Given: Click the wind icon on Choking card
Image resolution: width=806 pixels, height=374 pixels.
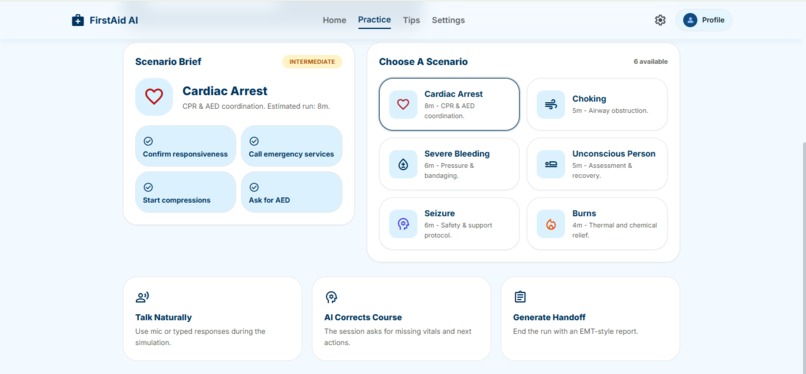Looking at the screenshot, I should coord(551,104).
